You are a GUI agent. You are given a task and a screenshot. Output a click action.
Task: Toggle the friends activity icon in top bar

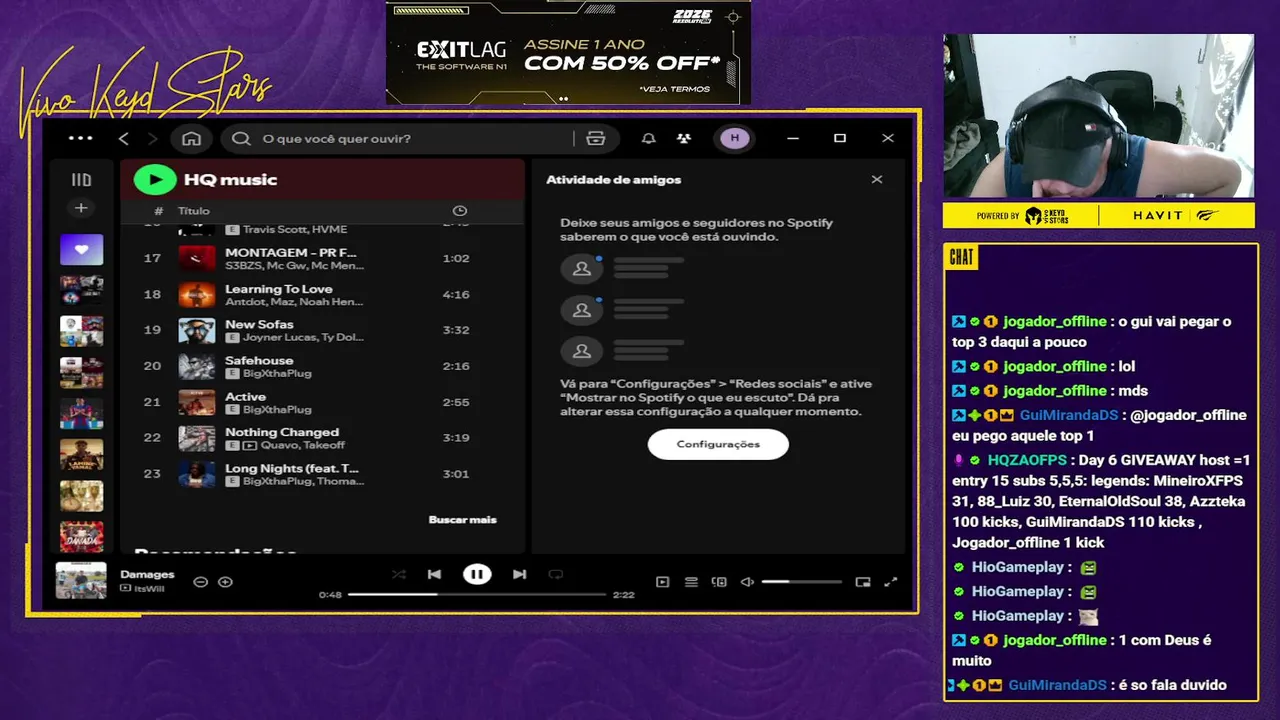pos(684,138)
